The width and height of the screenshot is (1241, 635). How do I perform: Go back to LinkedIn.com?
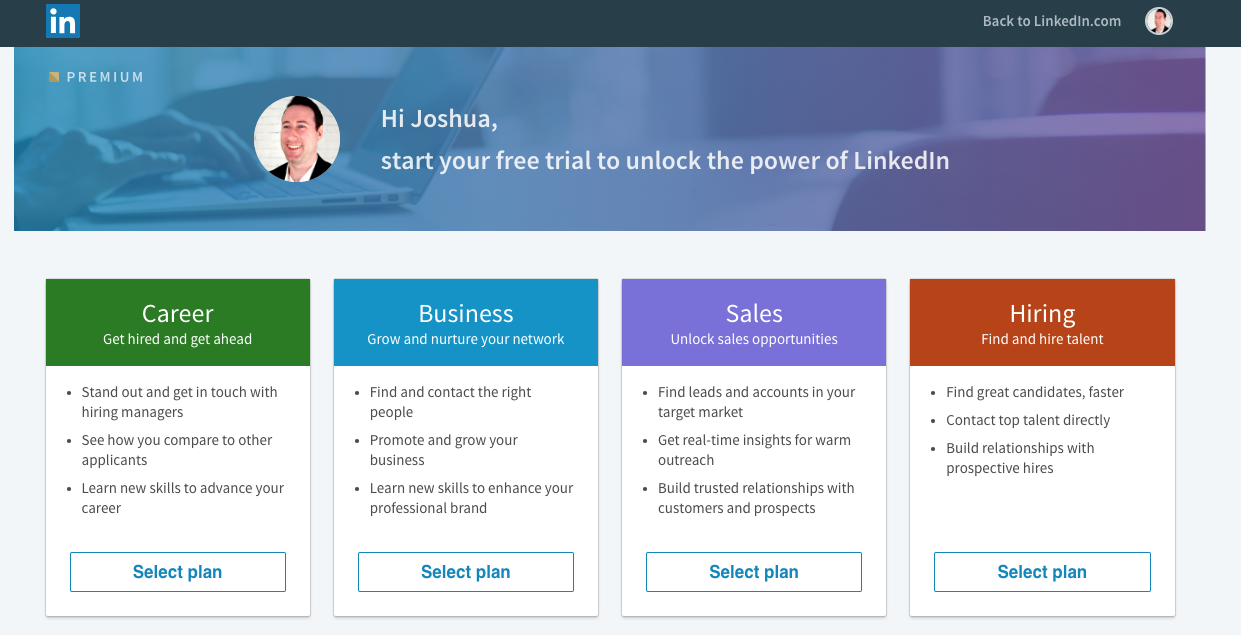click(x=1051, y=21)
